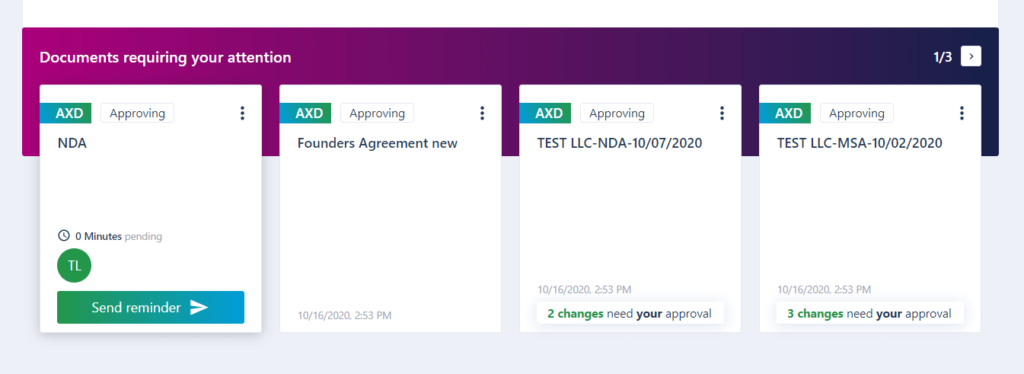Open three-dot menu on TEST LLC-MSA-10/02/2020 card
This screenshot has width=1024, height=374.
(x=961, y=113)
